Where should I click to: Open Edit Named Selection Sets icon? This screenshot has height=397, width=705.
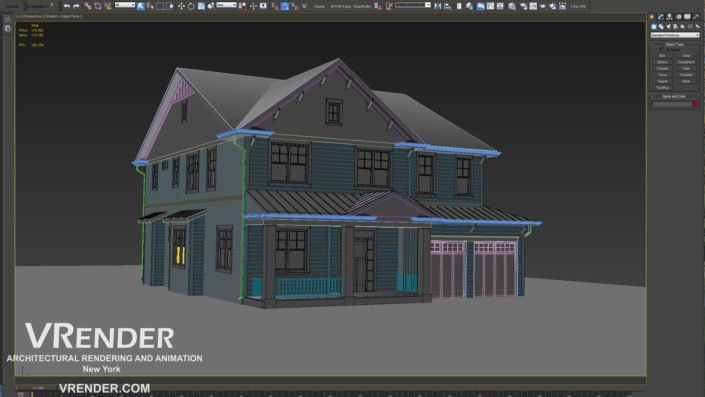tap(389, 6)
